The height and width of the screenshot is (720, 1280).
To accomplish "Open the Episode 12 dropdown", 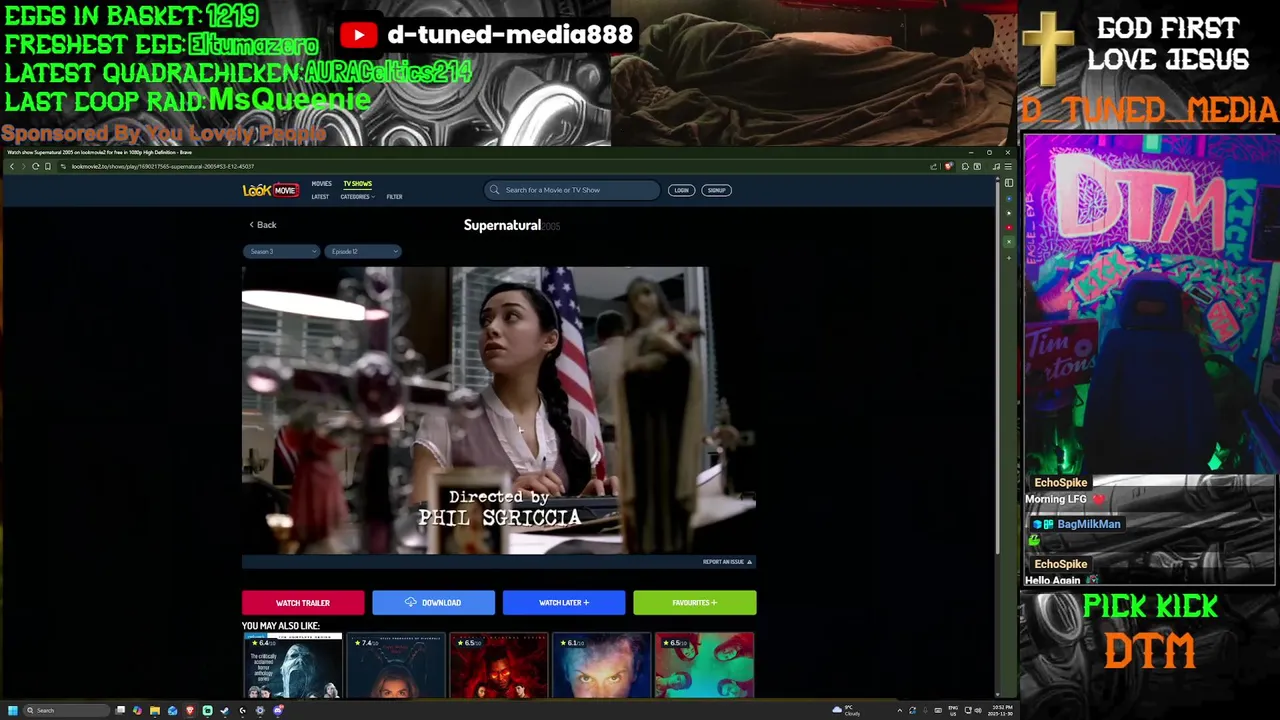I will 362,251.
